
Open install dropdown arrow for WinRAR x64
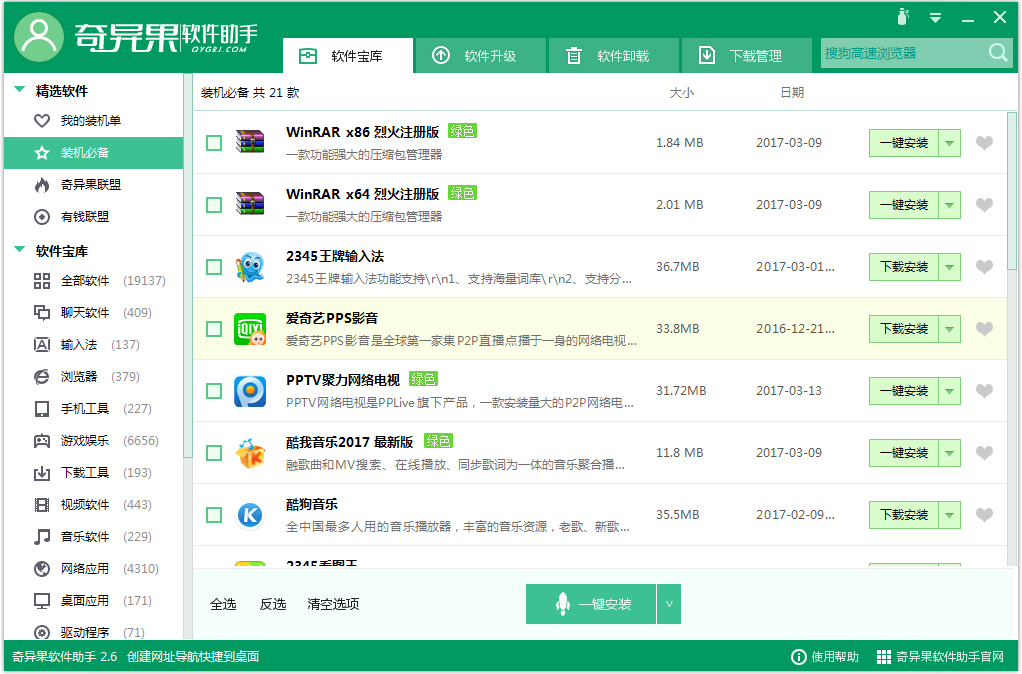tap(950, 205)
